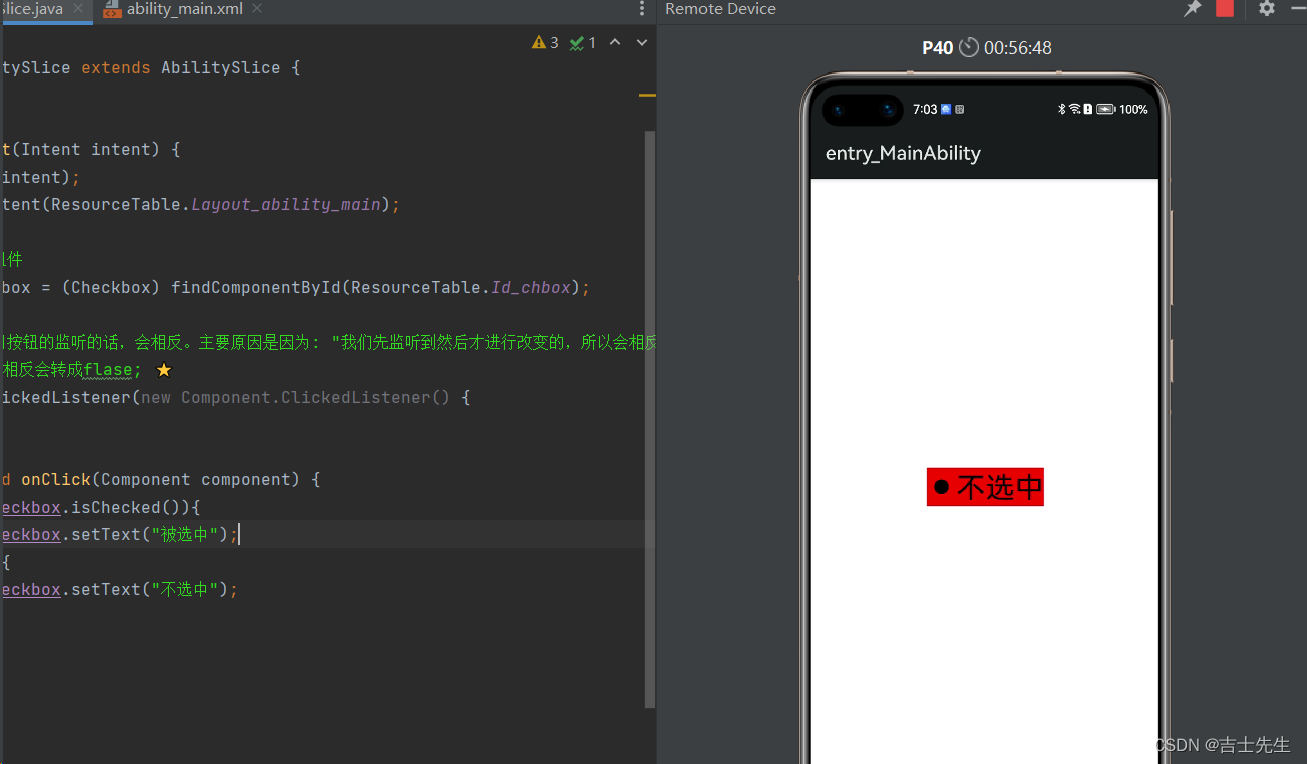The height and width of the screenshot is (764, 1307).
Task: Click the P40 device timer icon
Action: click(x=968, y=47)
